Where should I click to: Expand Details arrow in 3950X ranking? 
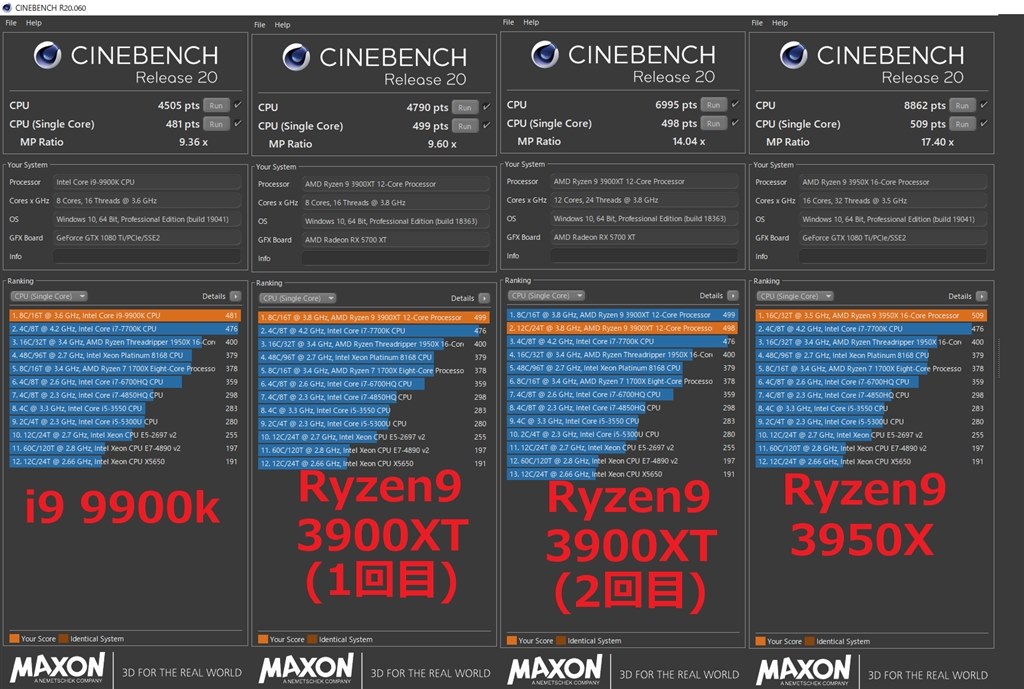coord(982,296)
